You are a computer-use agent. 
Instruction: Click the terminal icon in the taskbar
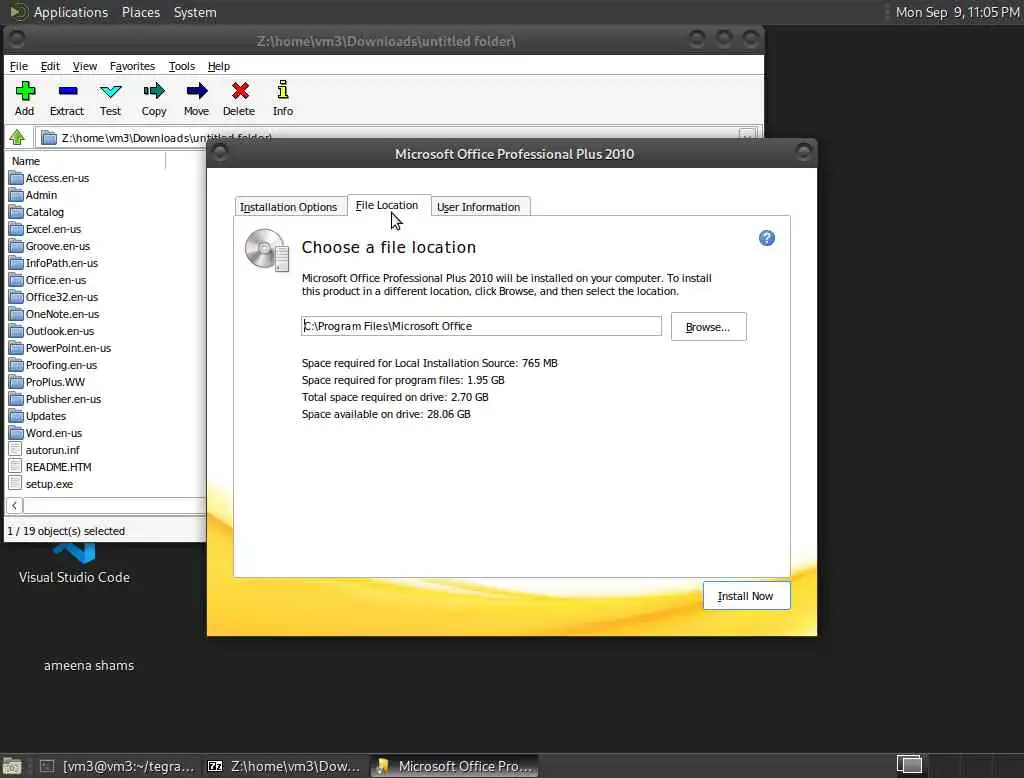[x=47, y=766]
